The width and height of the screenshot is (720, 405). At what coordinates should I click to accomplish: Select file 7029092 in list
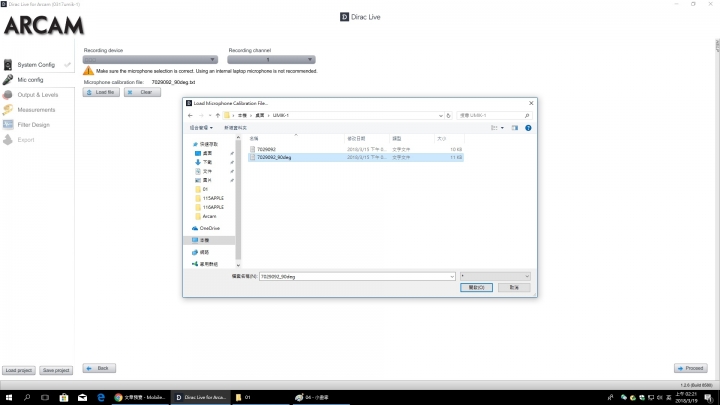[x=356, y=149]
